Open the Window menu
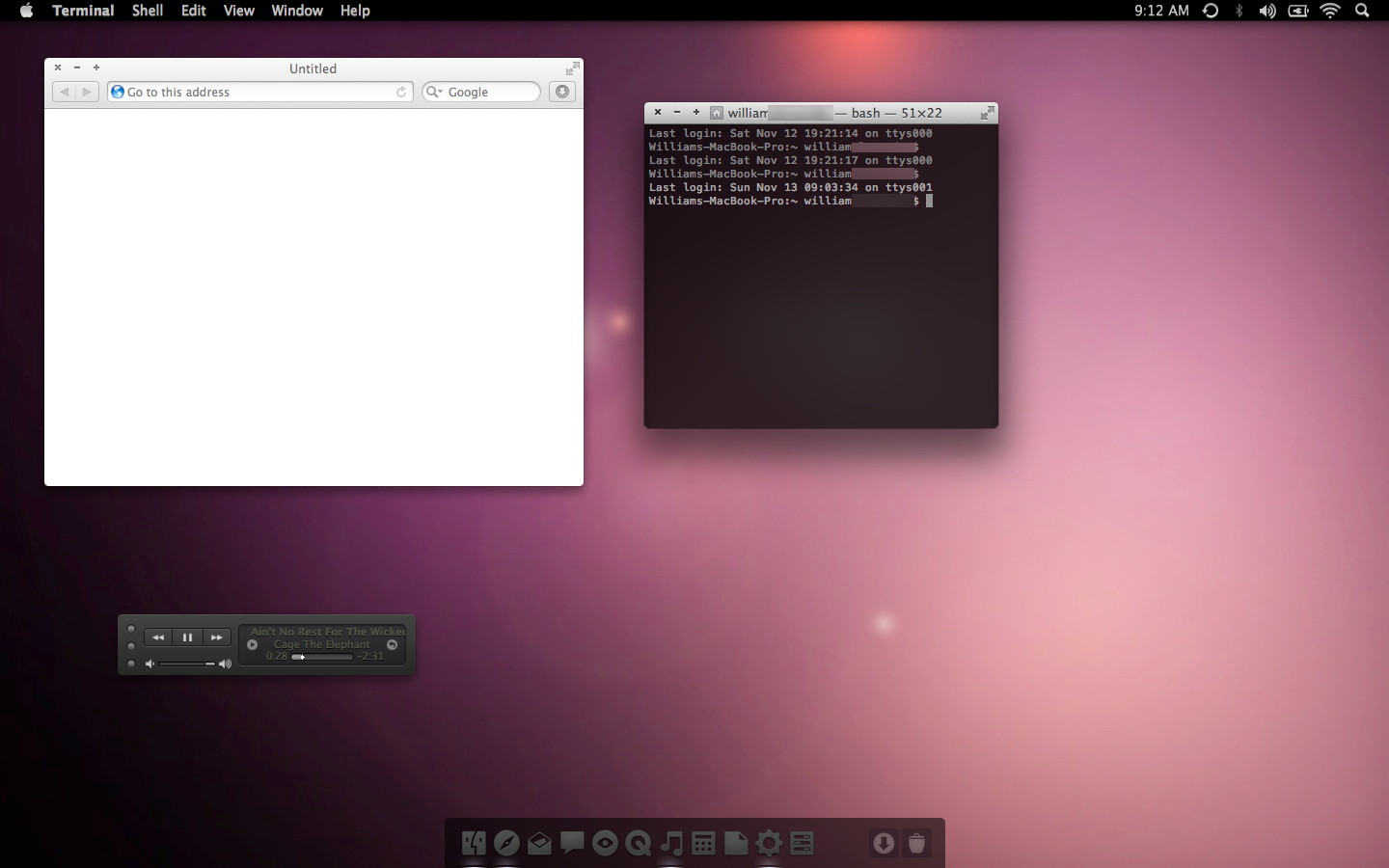 297,11
